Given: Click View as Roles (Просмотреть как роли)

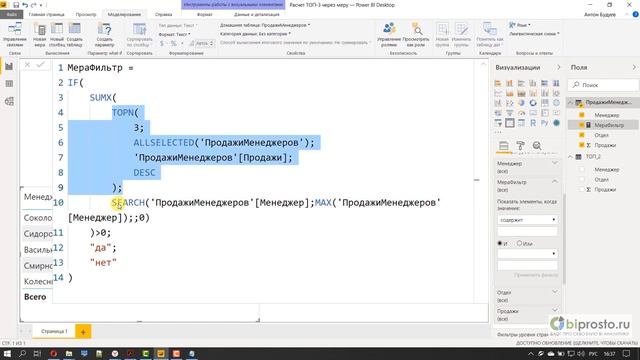Looking at the screenshot, I should [x=416, y=34].
